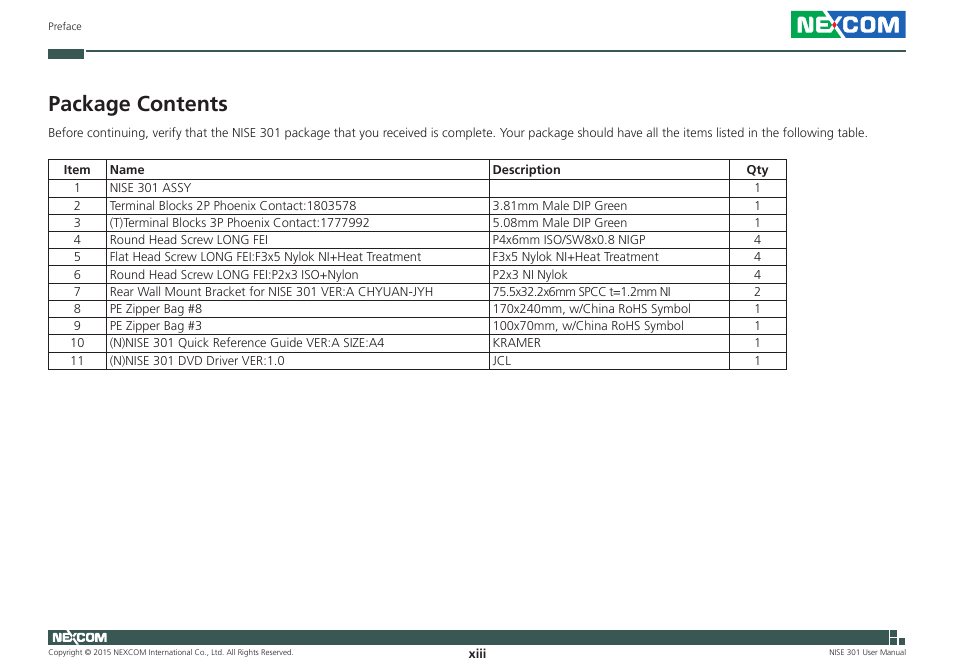Click the 'Preface' header label

coord(64,26)
